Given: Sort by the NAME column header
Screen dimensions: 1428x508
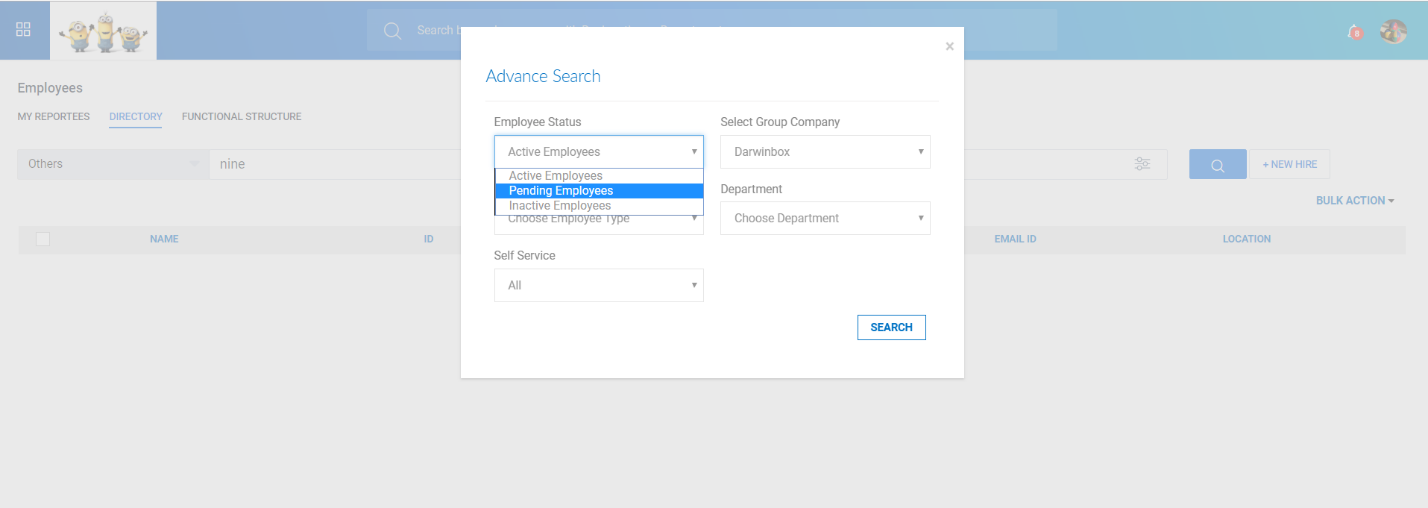Looking at the screenshot, I should pos(164,240).
